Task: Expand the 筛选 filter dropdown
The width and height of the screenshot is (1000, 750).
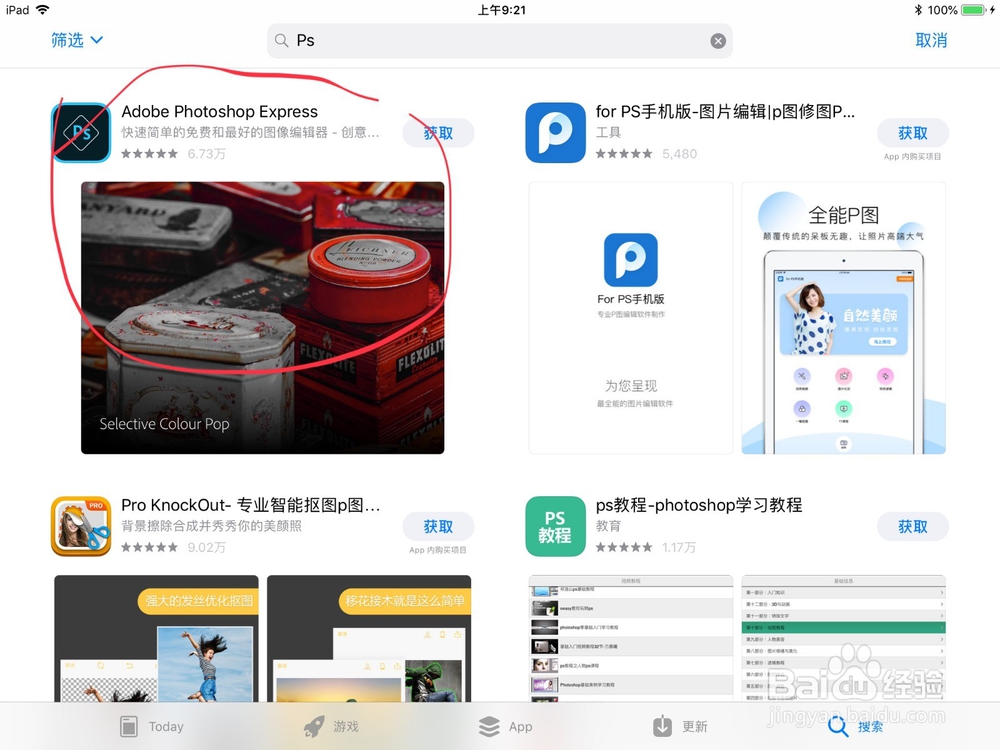Action: pyautogui.click(x=77, y=40)
